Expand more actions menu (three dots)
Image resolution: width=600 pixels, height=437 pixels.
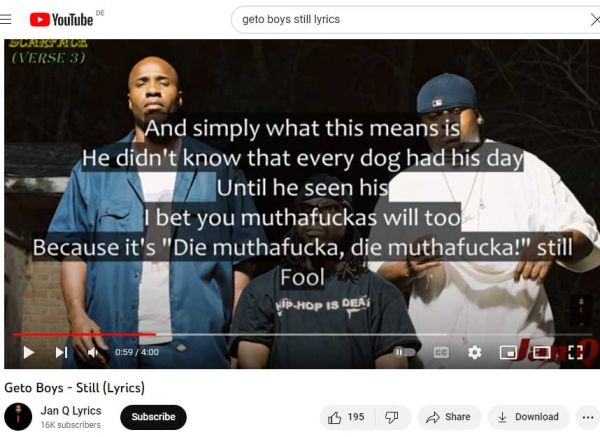(588, 417)
